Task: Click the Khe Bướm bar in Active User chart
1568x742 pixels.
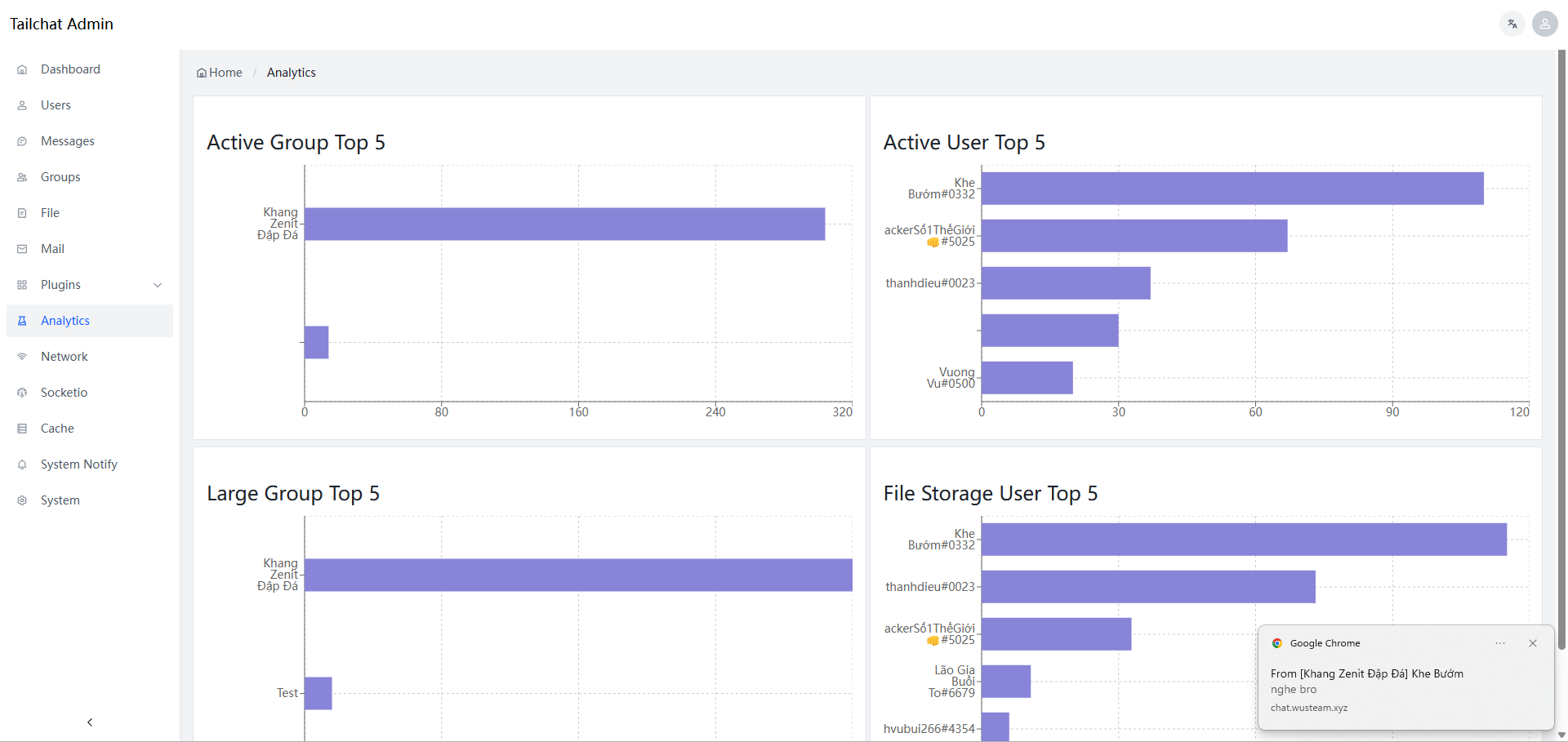Action: [1232, 189]
